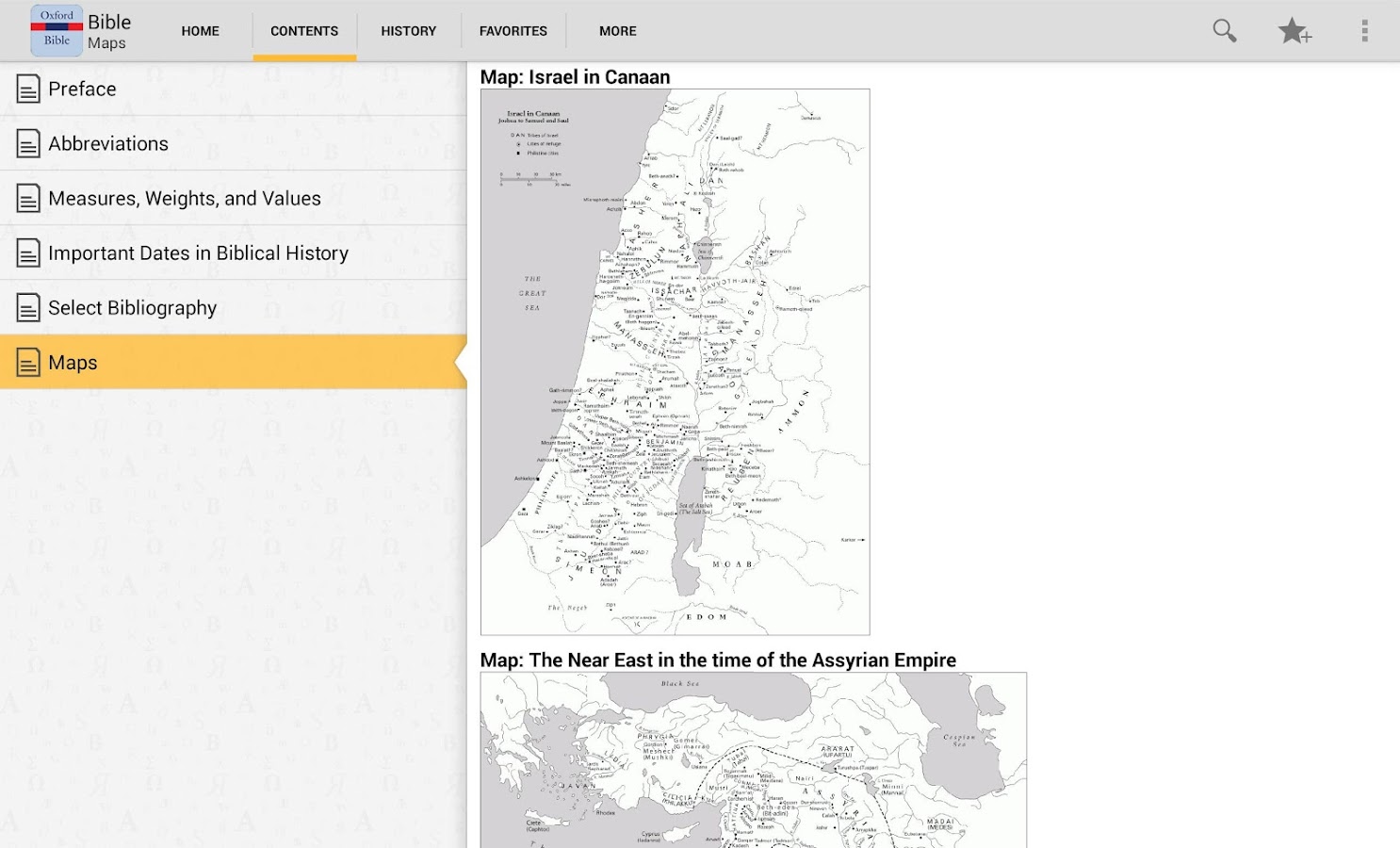Click heading 'Map: Israel in Canaan'
The width and height of the screenshot is (1400, 848).
click(576, 77)
